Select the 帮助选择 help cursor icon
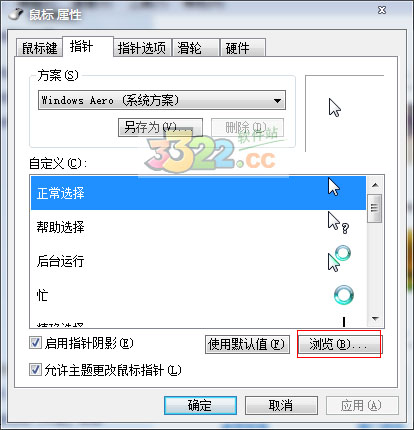Viewport: 414px width, 430px height. tap(338, 223)
